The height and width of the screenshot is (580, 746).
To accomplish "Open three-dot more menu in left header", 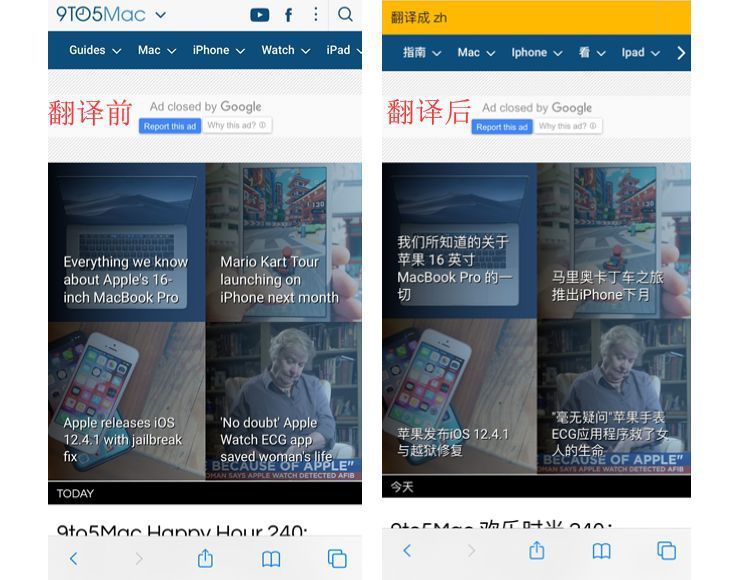I will tap(315, 15).
